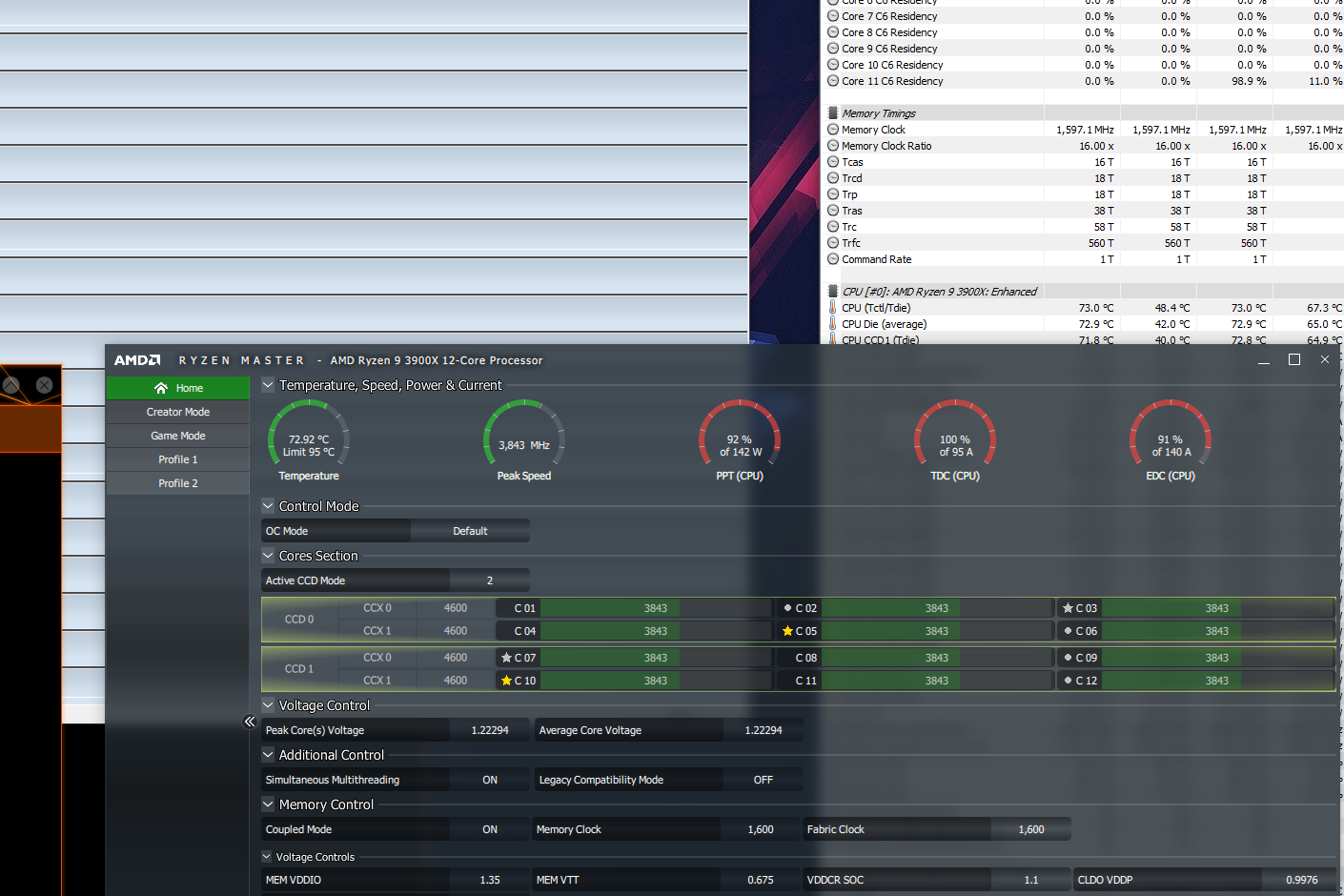
Task: Click the dot icon on core C 02
Action: tap(787, 608)
